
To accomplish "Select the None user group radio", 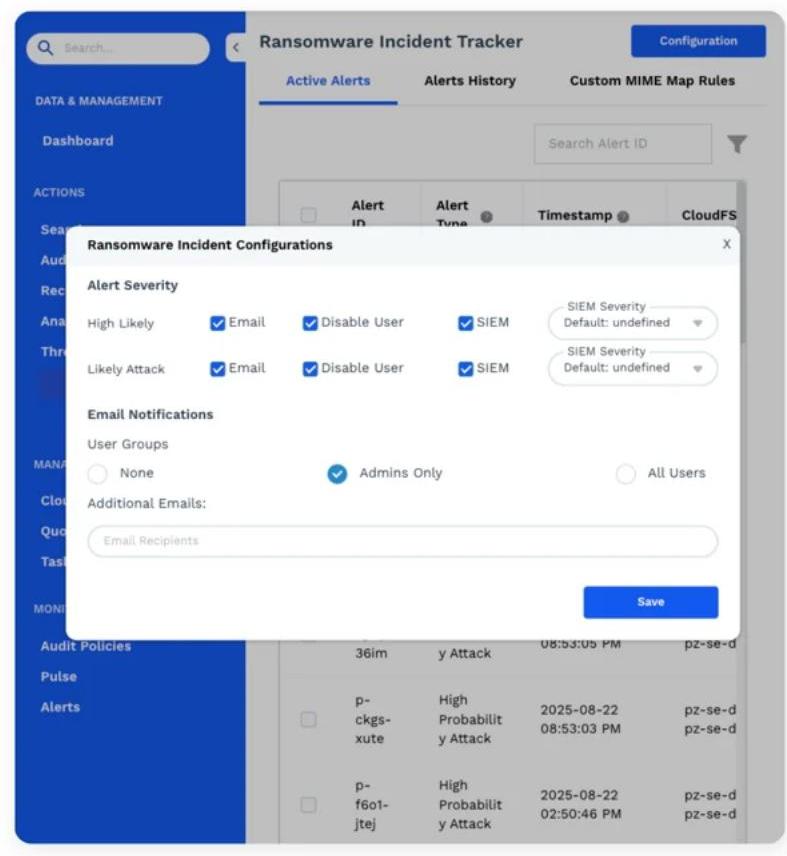I will 98,474.
